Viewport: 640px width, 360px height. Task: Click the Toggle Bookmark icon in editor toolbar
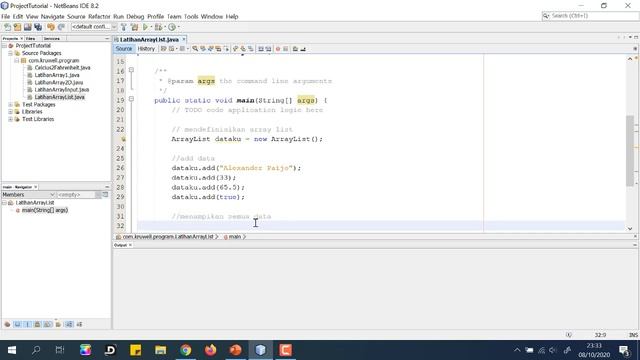(x=251, y=49)
